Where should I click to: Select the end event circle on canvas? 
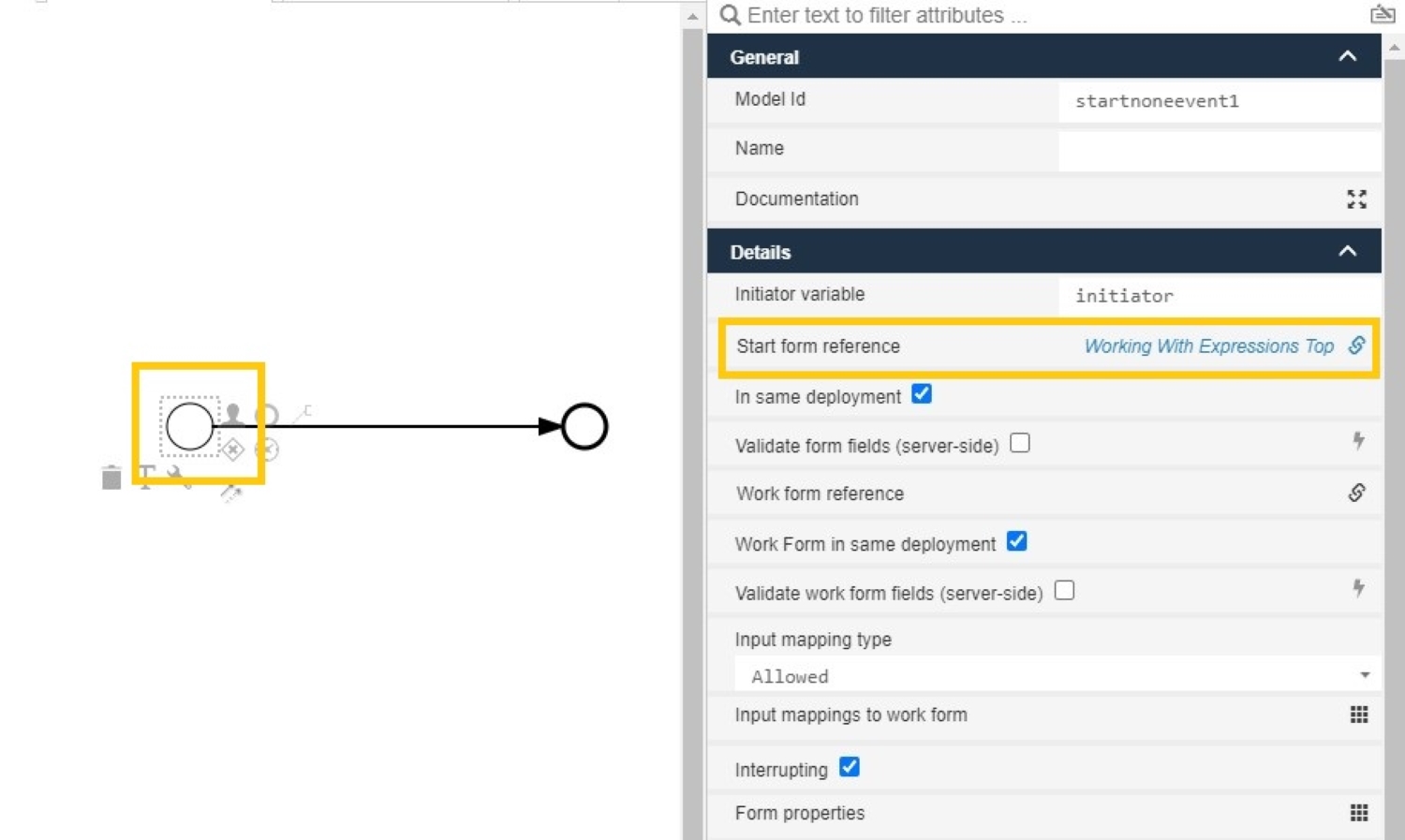coord(584,427)
